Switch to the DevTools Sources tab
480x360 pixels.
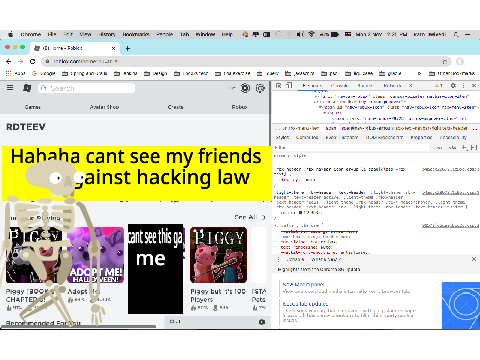(x=365, y=86)
